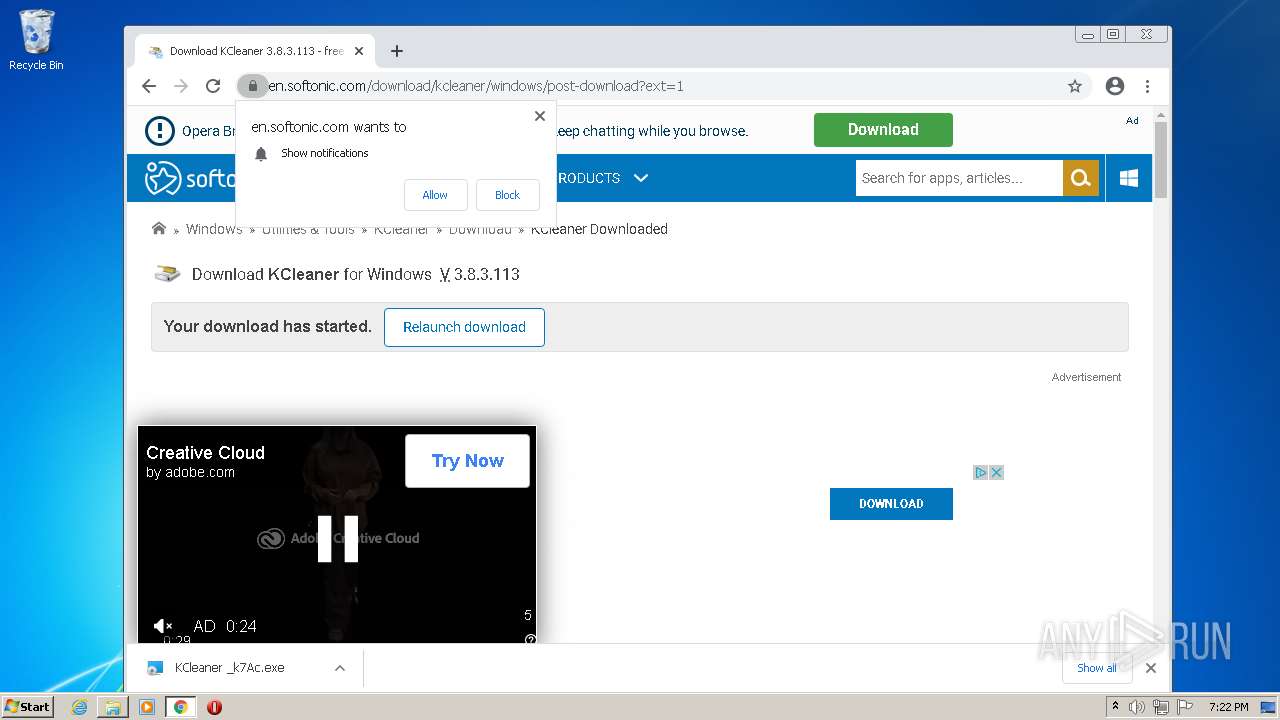
Task: Reload the page with the refresh icon
Action: click(x=212, y=86)
